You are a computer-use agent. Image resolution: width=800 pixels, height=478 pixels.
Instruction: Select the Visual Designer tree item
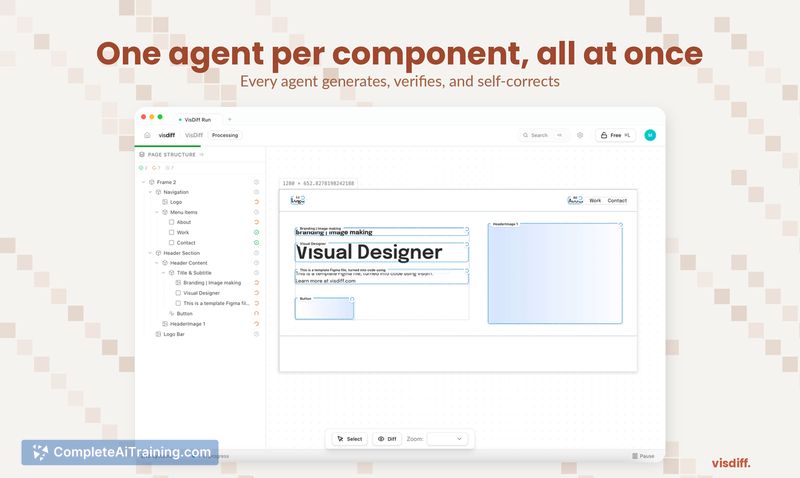(x=202, y=293)
